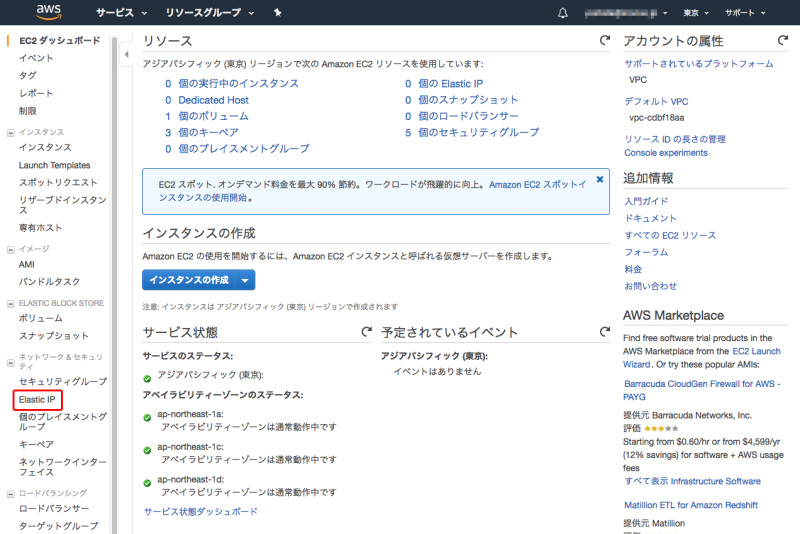Click the pin star icon in top bar
Screen dimensions: 800x534
(x=278, y=13)
